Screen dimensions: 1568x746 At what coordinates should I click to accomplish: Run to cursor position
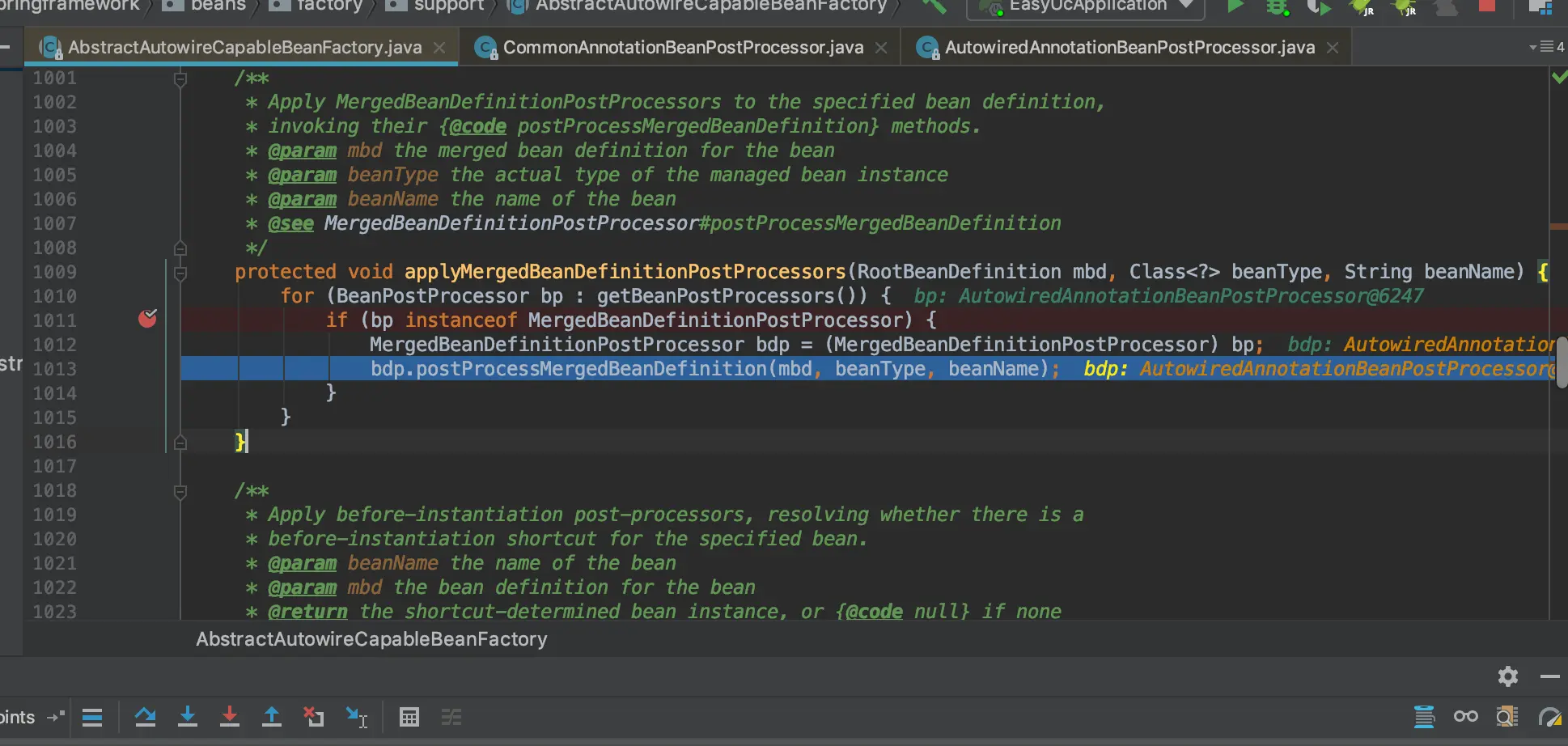(x=356, y=717)
